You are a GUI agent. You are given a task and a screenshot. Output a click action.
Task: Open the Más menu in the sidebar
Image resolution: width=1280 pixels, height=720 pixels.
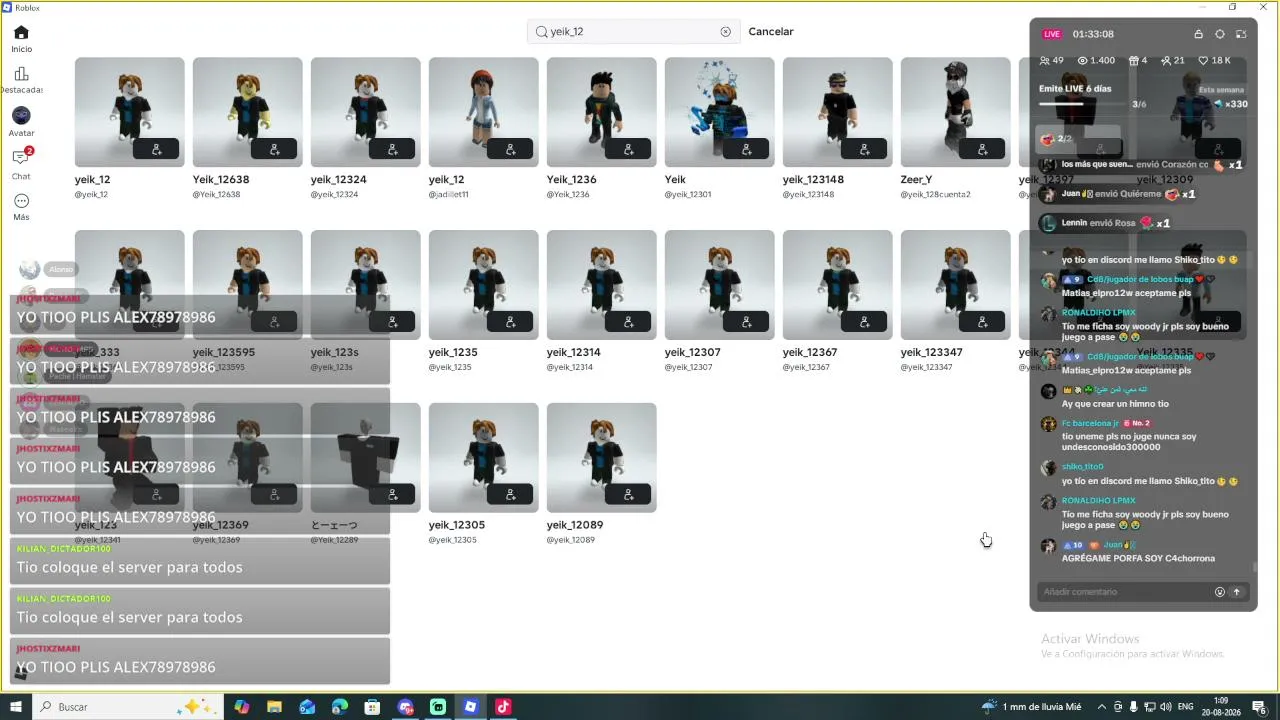tap(21, 207)
